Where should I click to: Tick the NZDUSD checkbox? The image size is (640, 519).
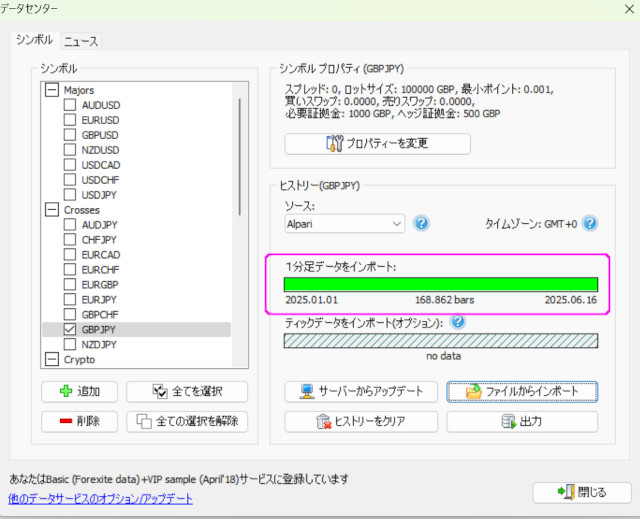point(70,150)
